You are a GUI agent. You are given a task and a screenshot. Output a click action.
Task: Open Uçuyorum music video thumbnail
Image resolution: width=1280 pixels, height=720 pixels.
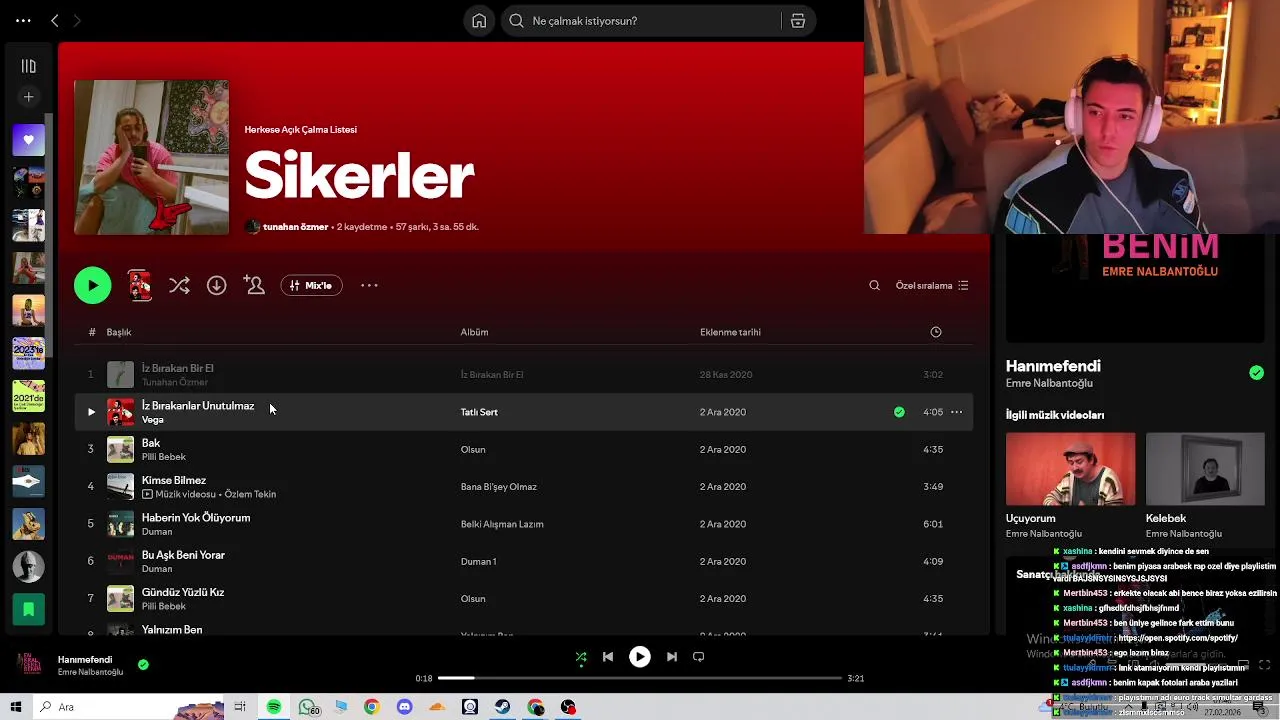click(x=1070, y=469)
